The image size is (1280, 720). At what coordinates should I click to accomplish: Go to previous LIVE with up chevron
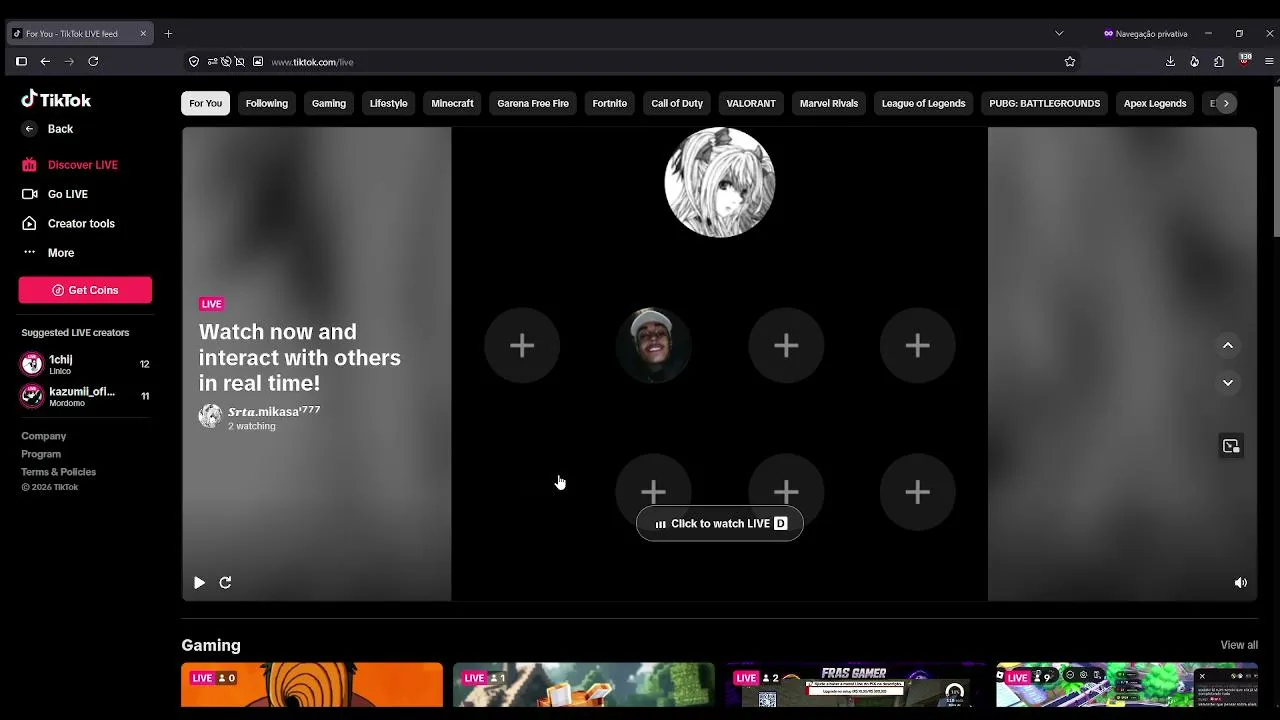[x=1228, y=346]
